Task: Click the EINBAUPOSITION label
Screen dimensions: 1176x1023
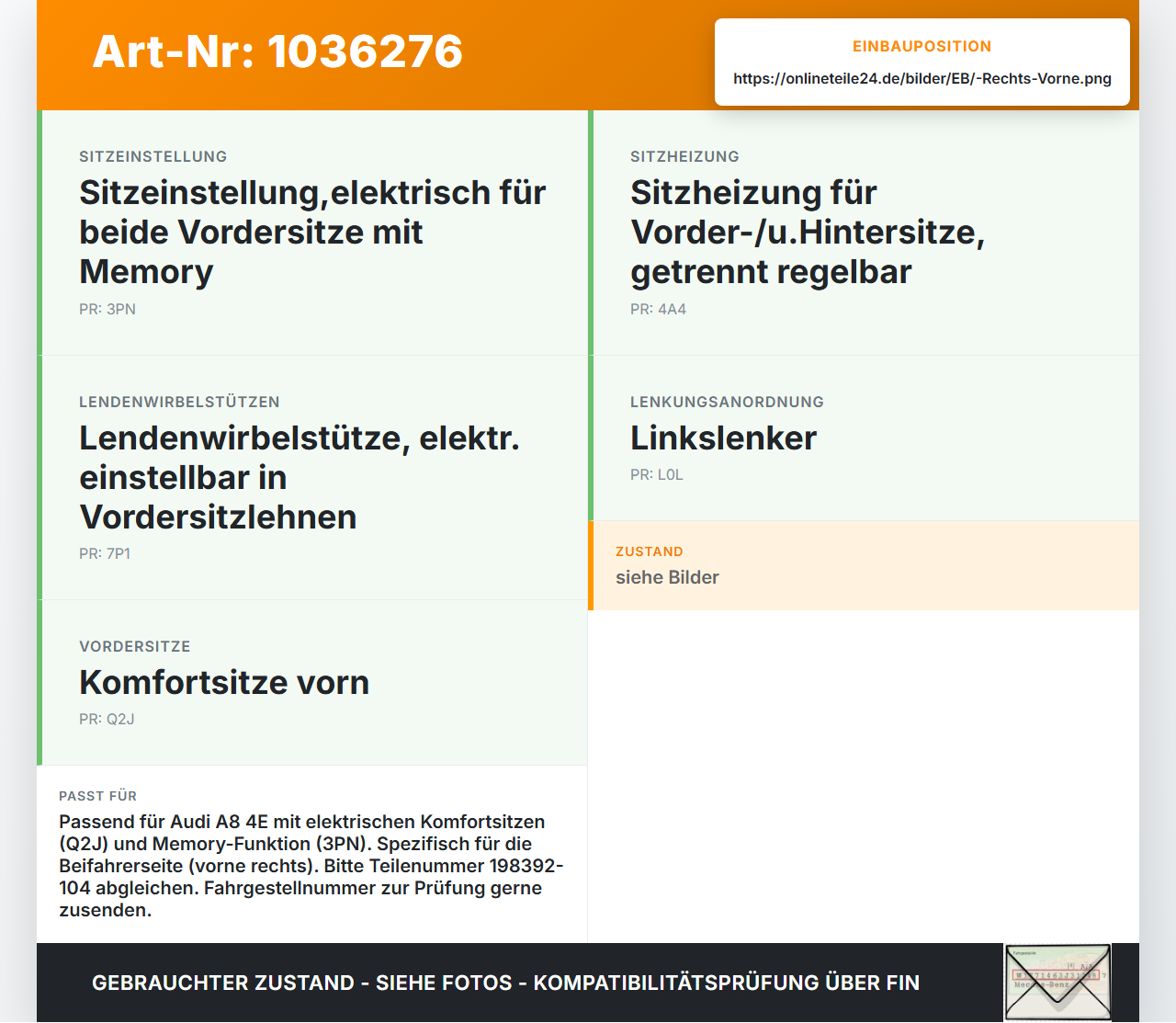Action: pyautogui.click(x=922, y=46)
